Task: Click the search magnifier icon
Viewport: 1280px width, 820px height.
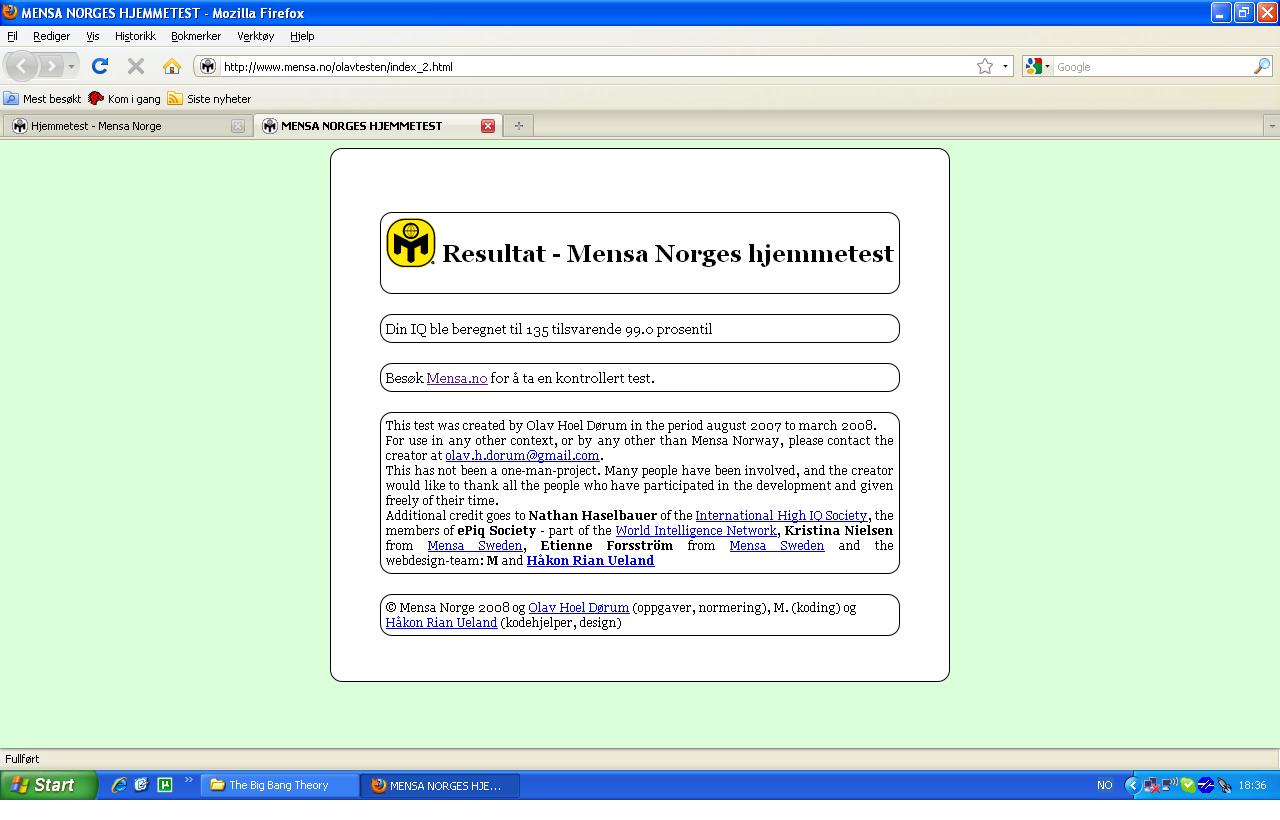Action: 1262,66
